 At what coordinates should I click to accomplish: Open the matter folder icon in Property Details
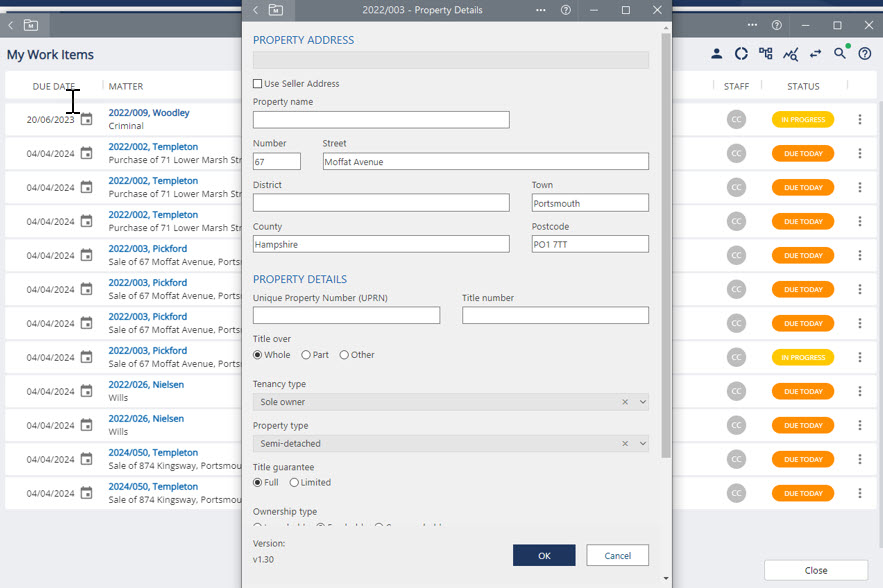pyautogui.click(x=276, y=10)
